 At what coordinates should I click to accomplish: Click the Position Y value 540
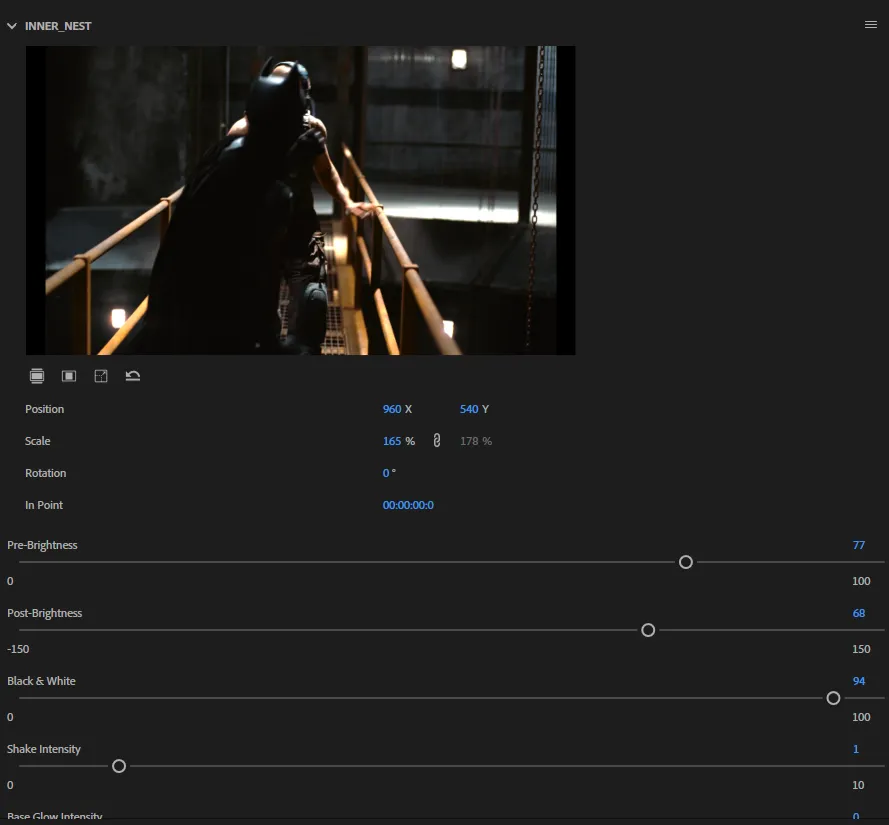click(468, 409)
